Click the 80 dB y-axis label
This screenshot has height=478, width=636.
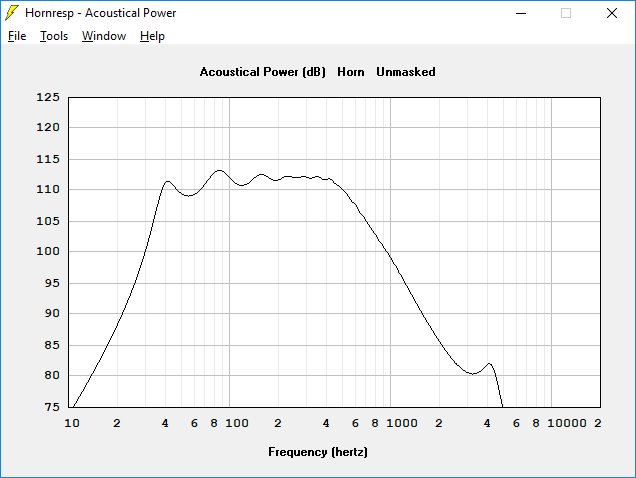(x=52, y=375)
